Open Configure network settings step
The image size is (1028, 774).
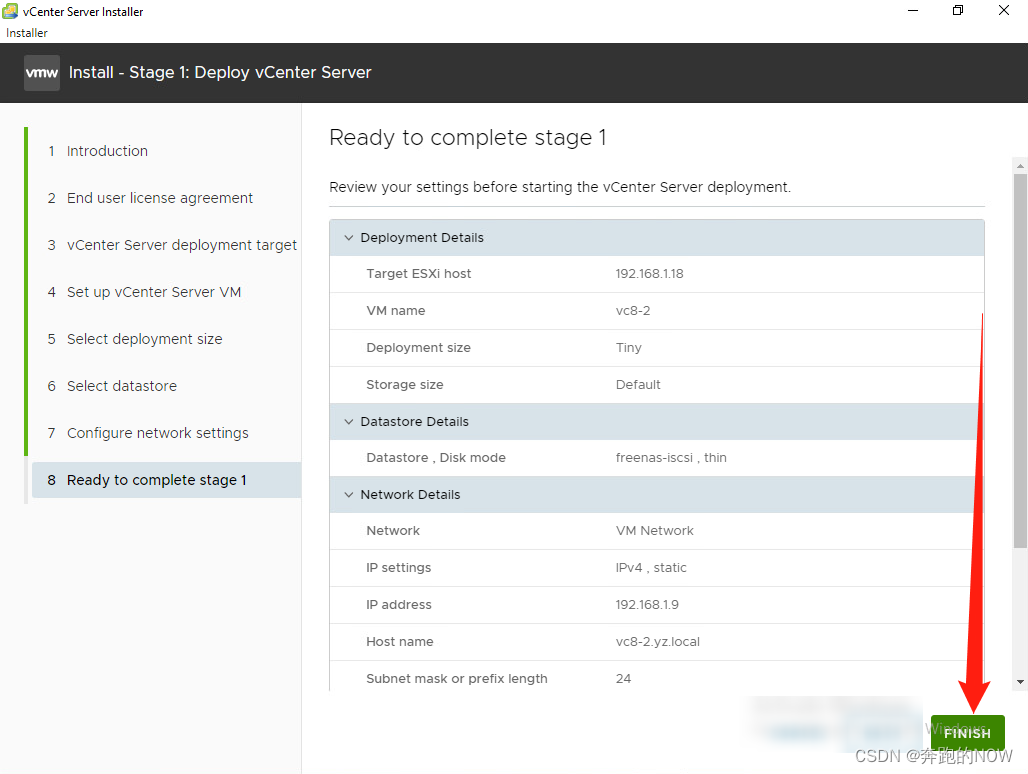click(148, 433)
